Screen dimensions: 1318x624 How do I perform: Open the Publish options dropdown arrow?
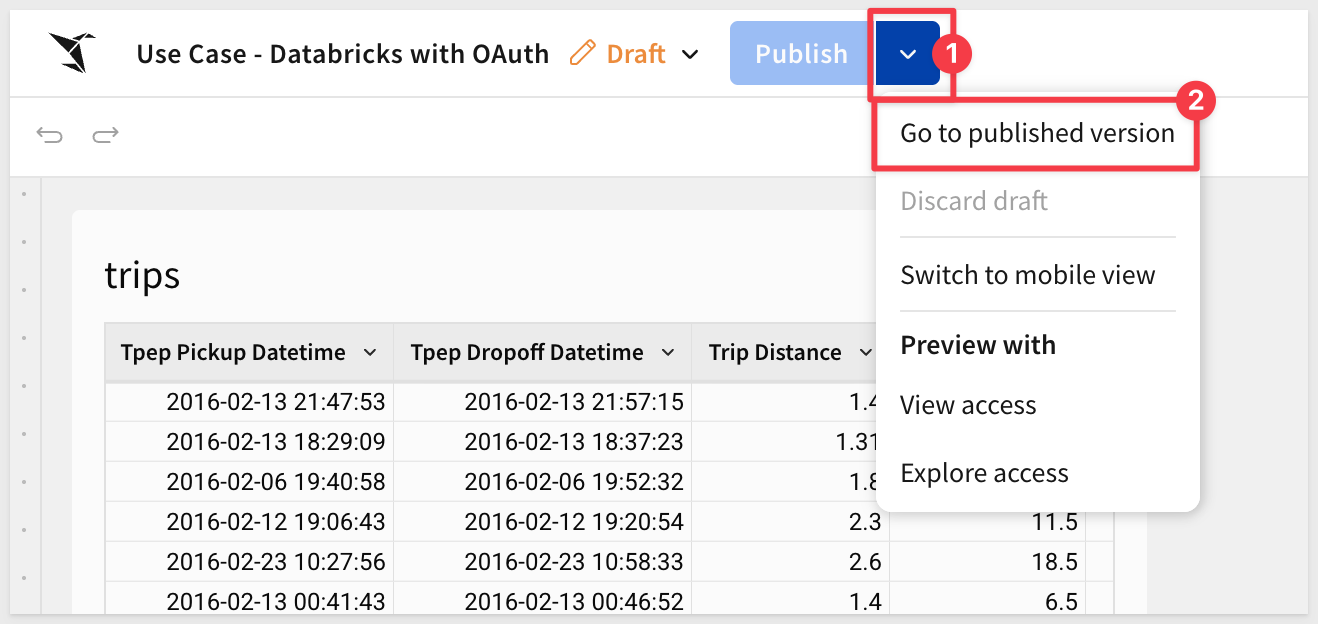908,54
